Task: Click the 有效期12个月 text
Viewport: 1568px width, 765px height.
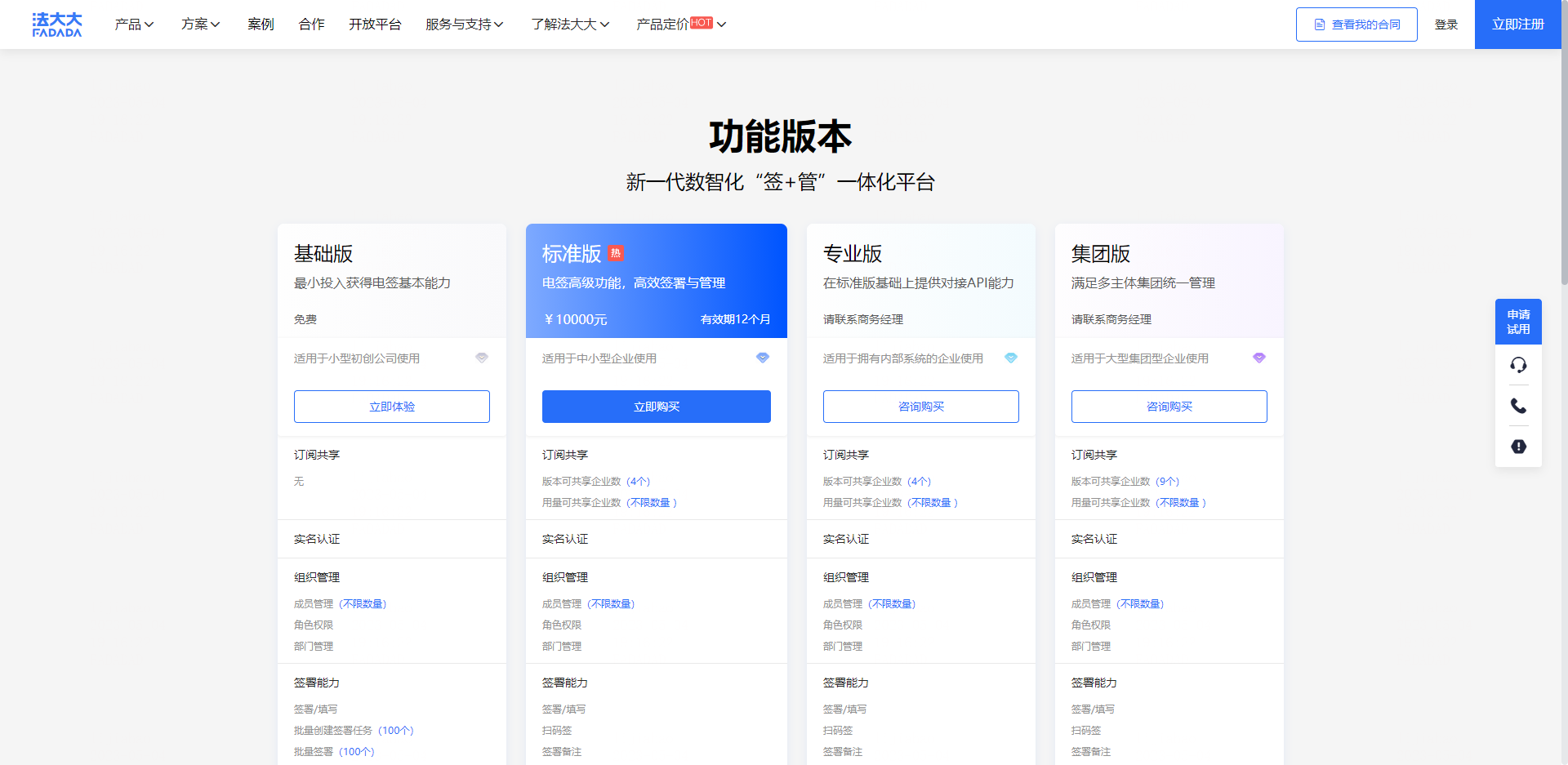Action: point(735,319)
